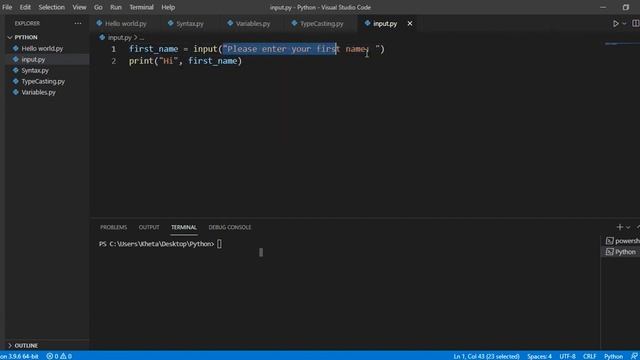Split the editor to the right
The height and width of the screenshot is (360, 640).
(636, 24)
